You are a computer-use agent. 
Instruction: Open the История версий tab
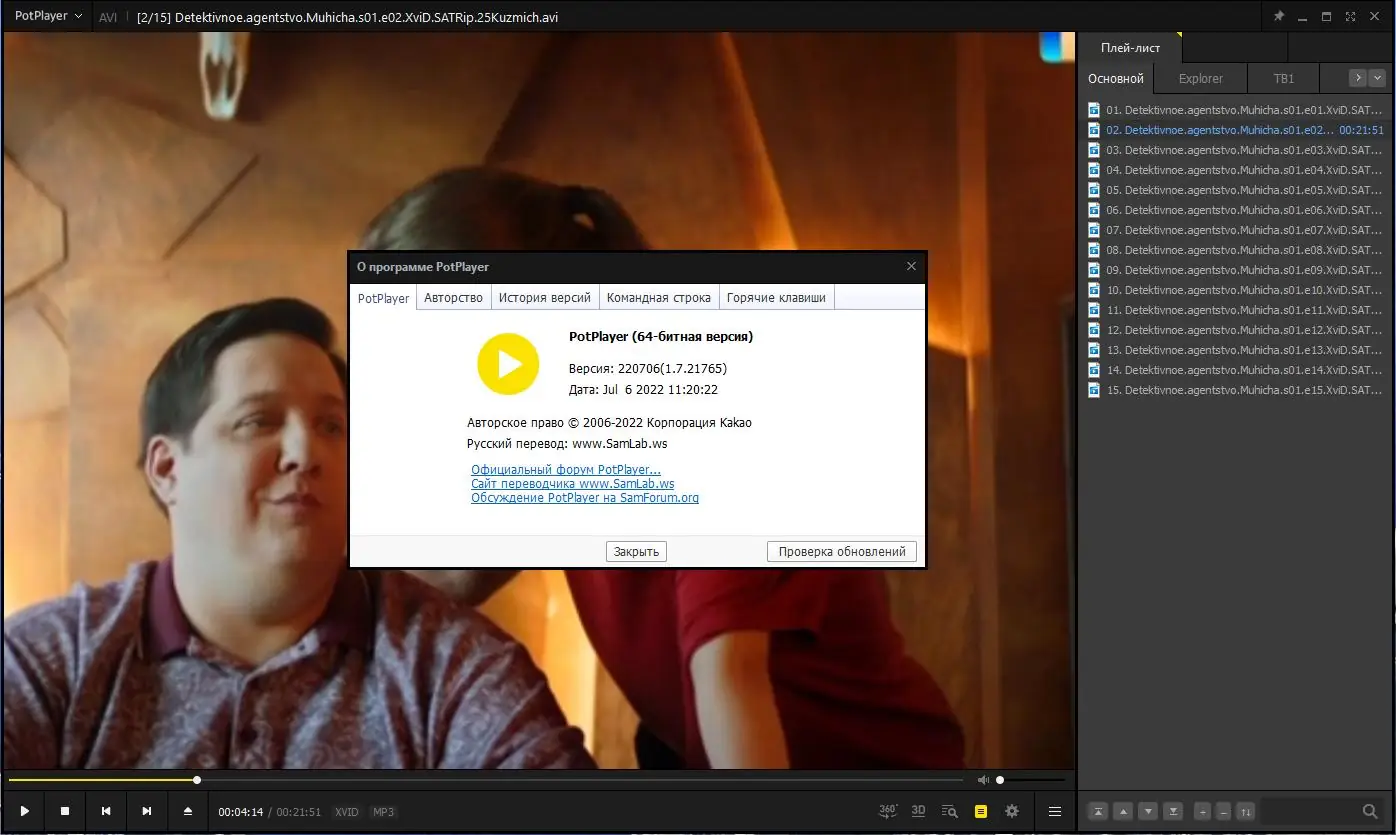[545, 298]
